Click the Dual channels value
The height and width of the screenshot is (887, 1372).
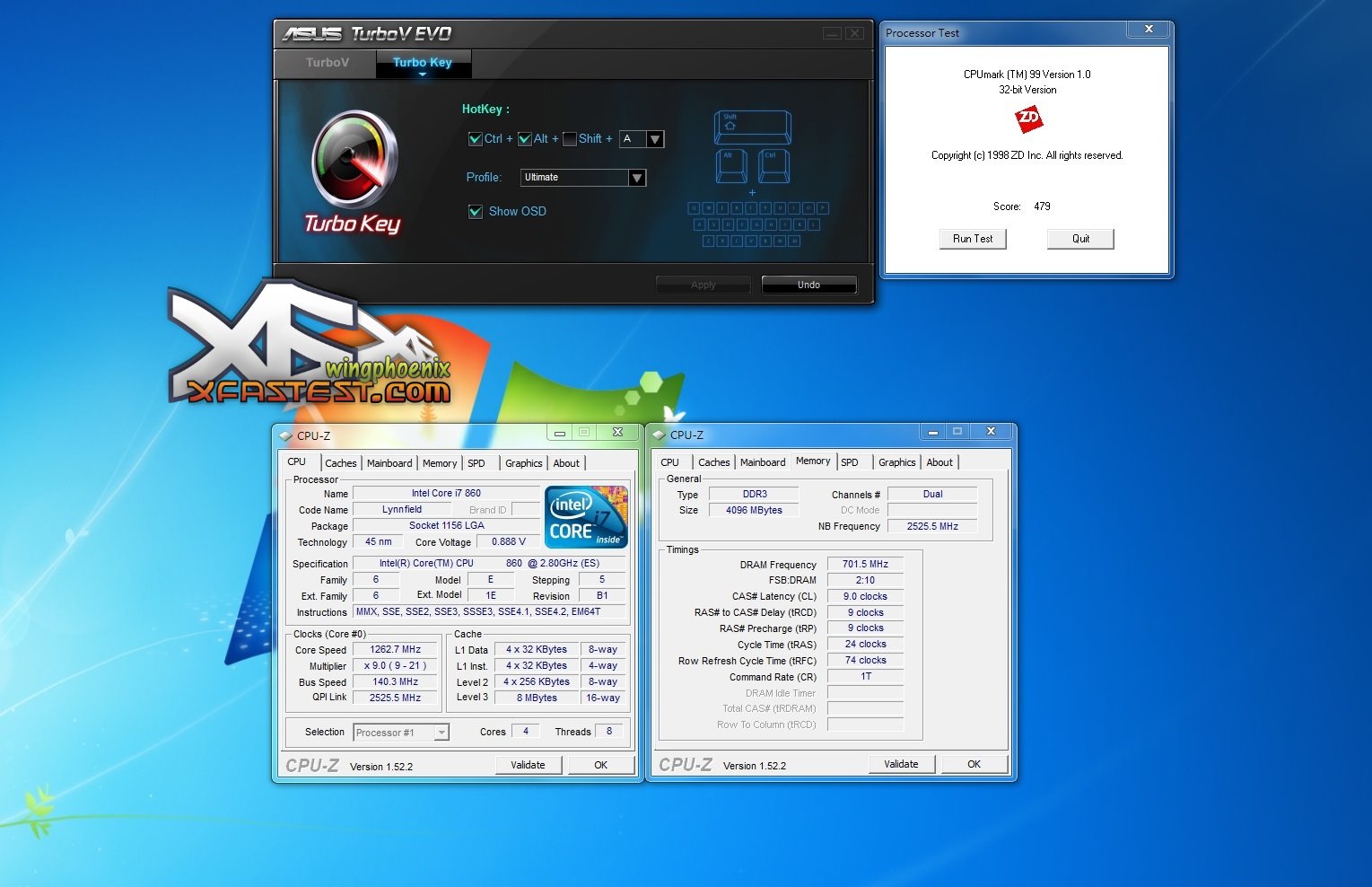click(933, 495)
